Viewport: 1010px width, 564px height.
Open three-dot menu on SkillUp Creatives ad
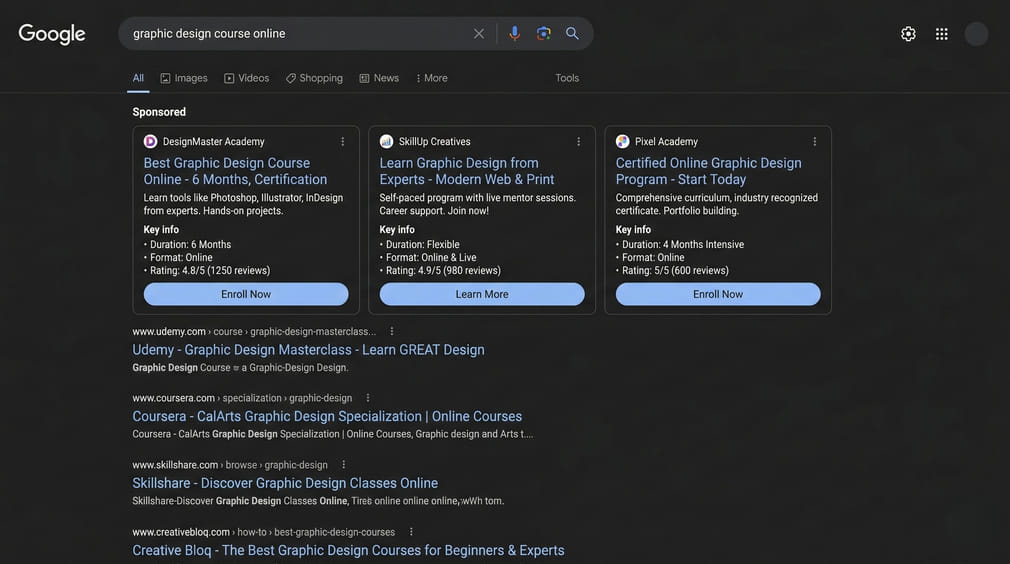[x=578, y=142]
